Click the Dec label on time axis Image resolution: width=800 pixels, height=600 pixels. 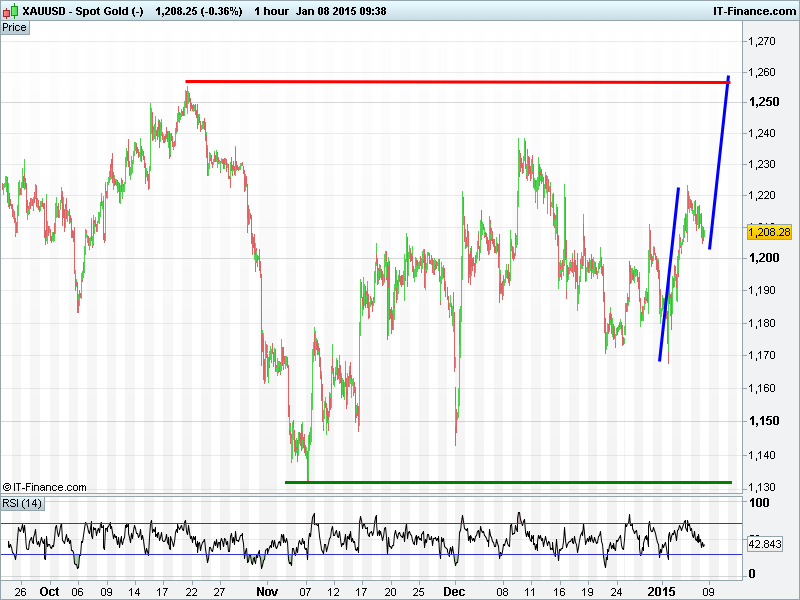click(x=454, y=591)
